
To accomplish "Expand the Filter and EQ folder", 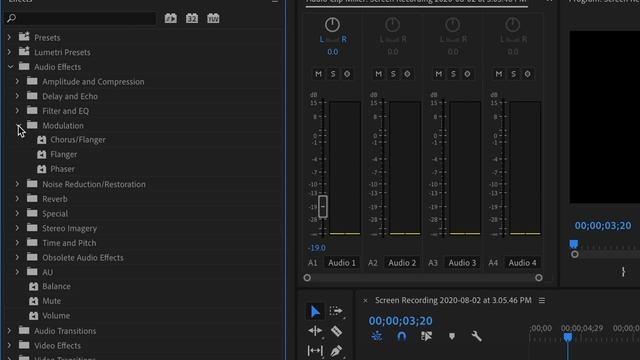I will point(17,111).
